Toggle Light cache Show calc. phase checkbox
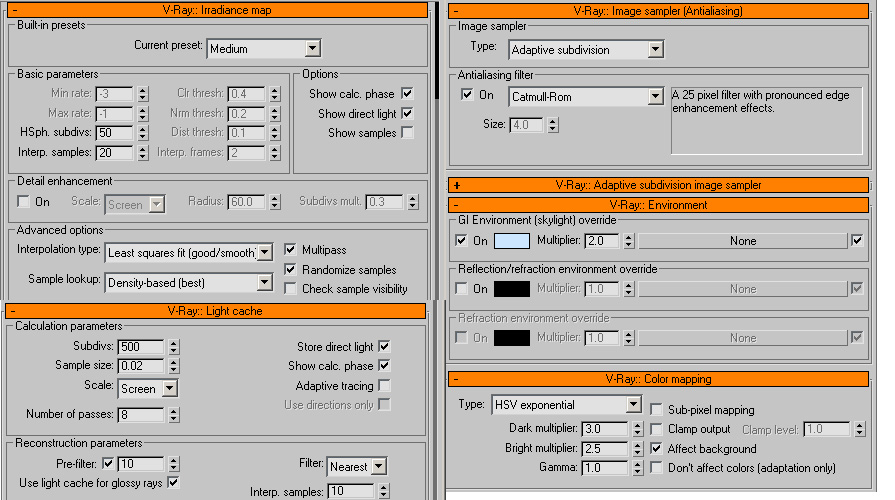 point(384,365)
